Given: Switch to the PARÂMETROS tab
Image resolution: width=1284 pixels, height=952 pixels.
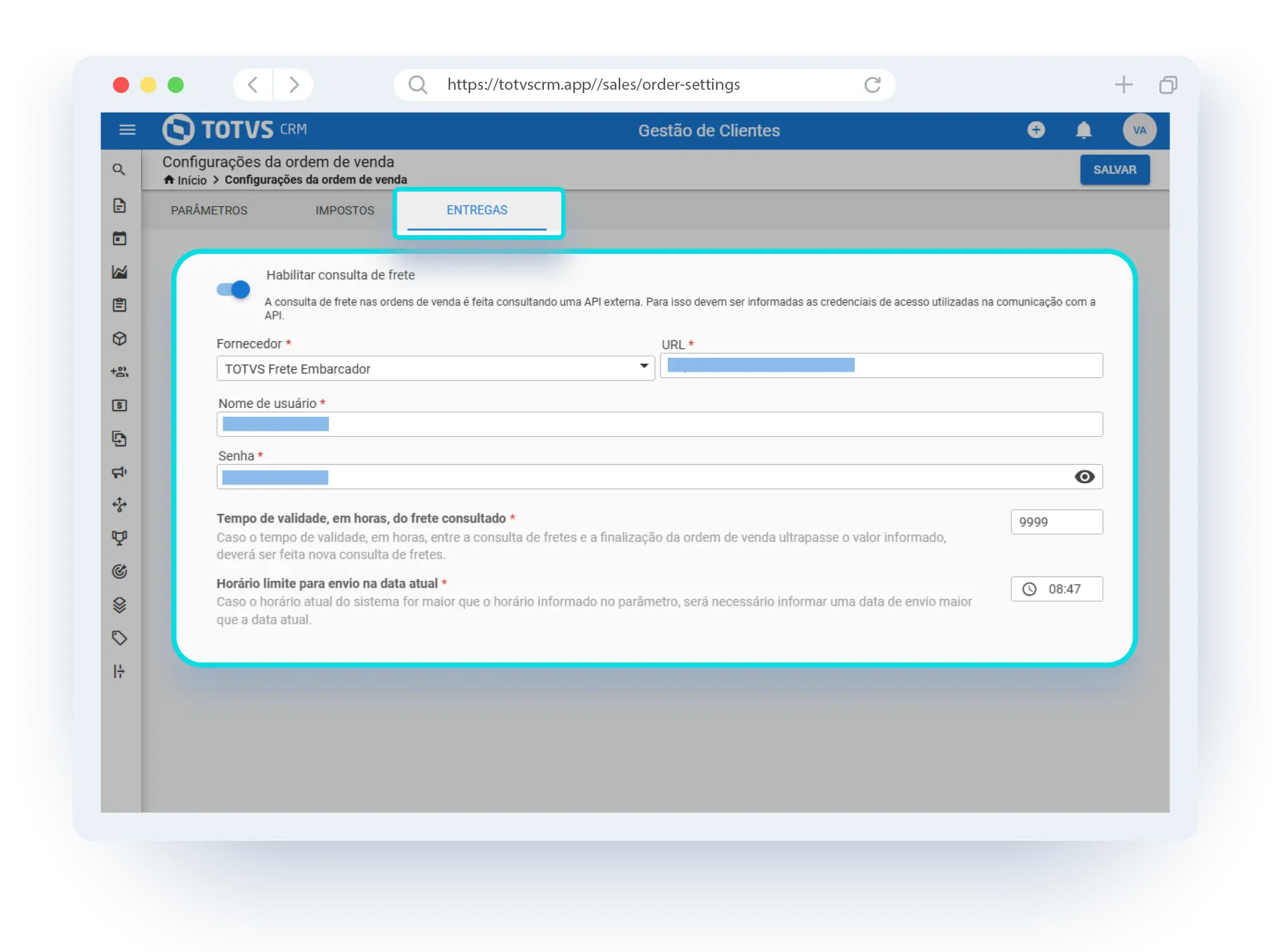Looking at the screenshot, I should 209,210.
